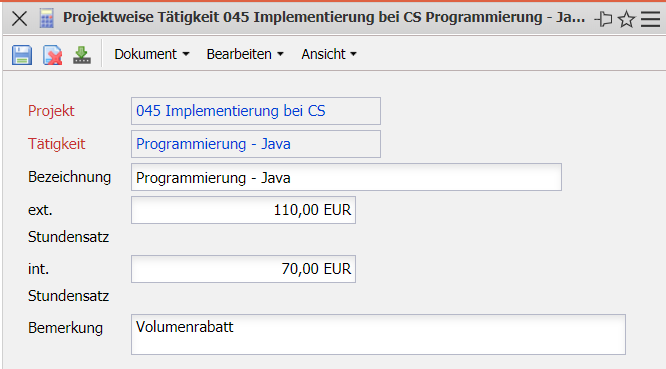This screenshot has width=666, height=369.
Task: Open the Ansicht dropdown menu
Action: click(x=329, y=54)
